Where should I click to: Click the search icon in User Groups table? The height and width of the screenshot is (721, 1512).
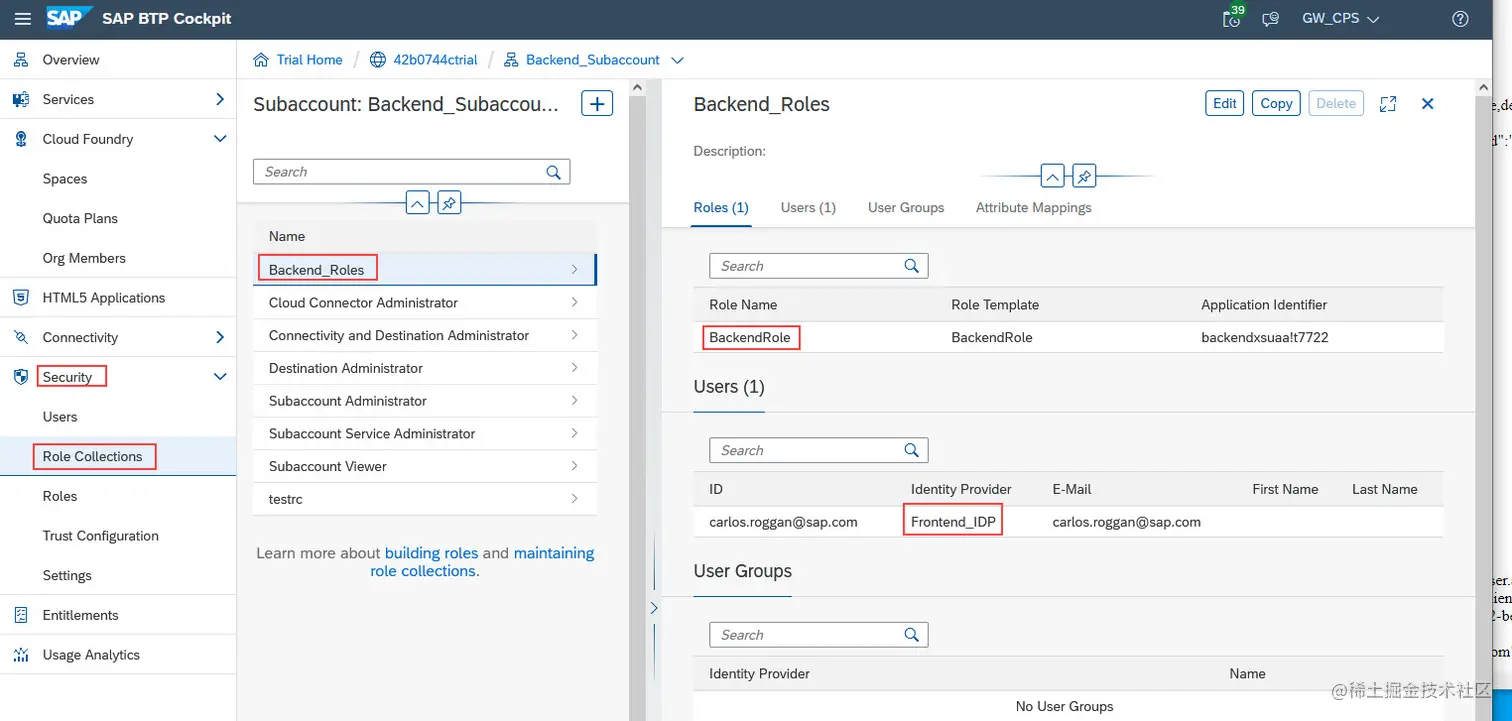pos(911,635)
